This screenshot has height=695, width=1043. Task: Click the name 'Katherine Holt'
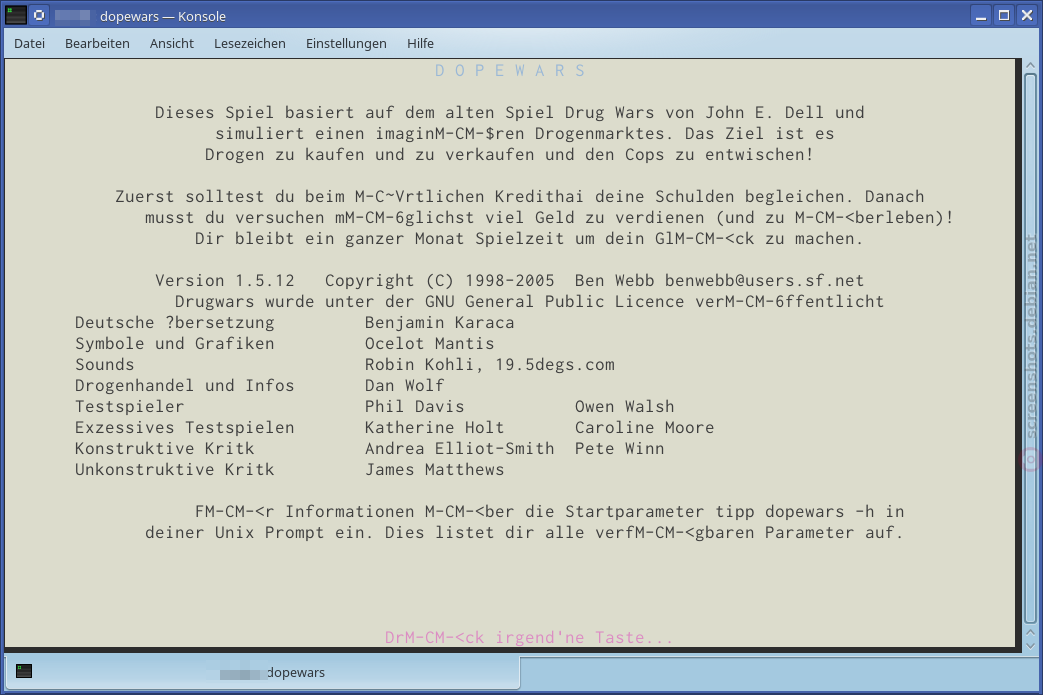coord(434,428)
